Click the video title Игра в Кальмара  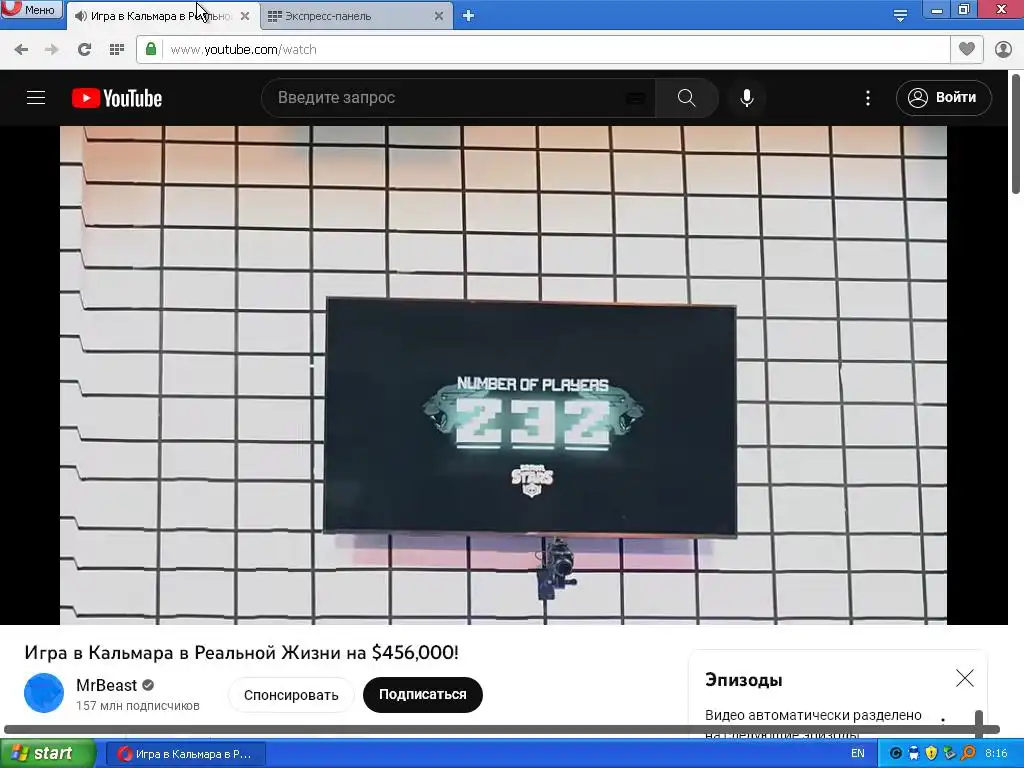242,652
